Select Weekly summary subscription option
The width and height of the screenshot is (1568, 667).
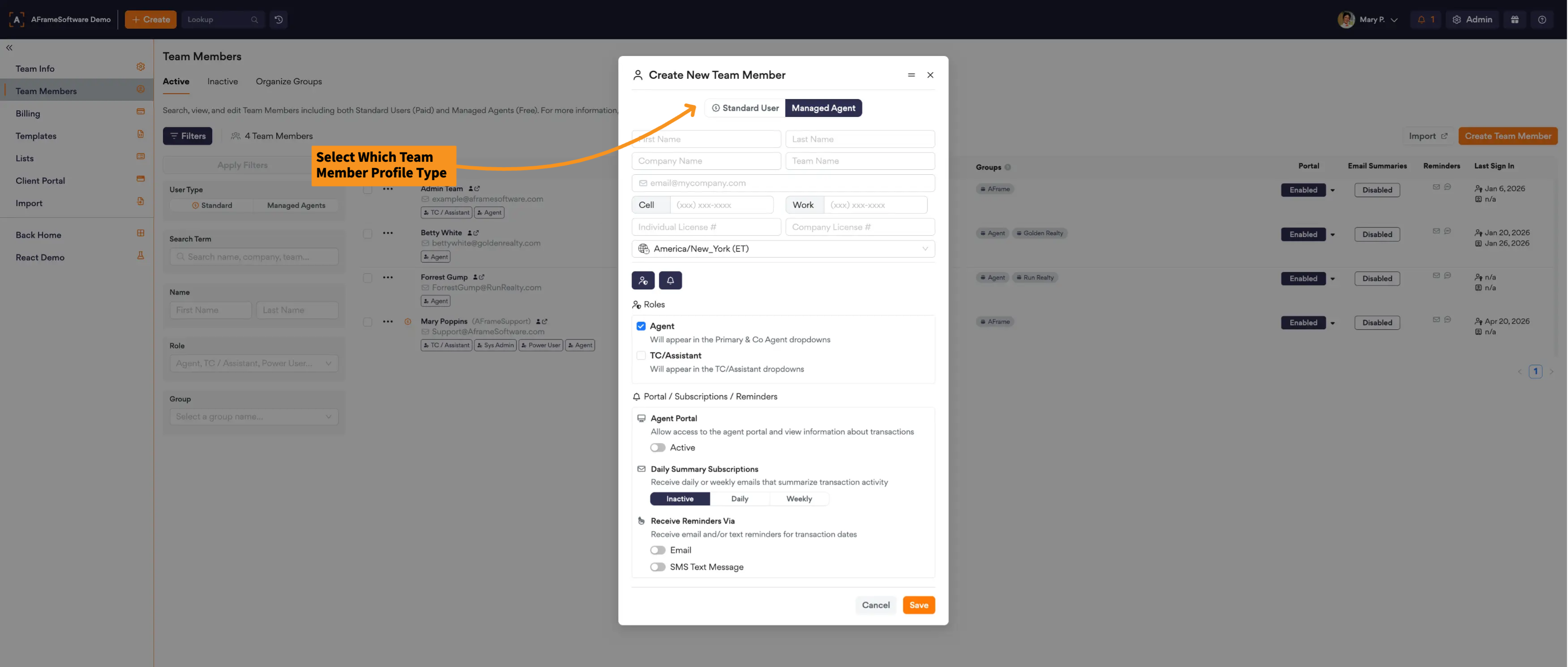pyautogui.click(x=799, y=499)
